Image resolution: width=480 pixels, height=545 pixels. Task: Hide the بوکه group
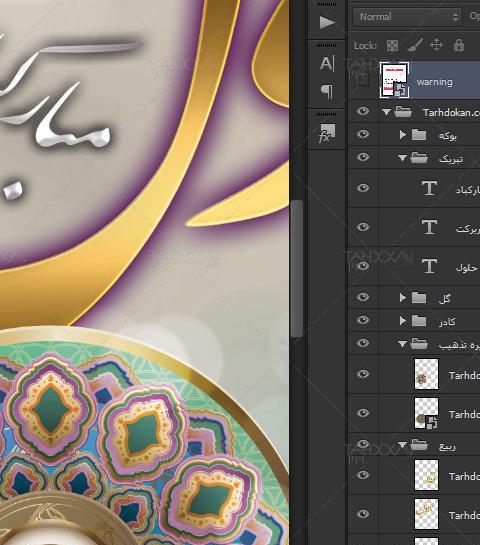[363, 134]
